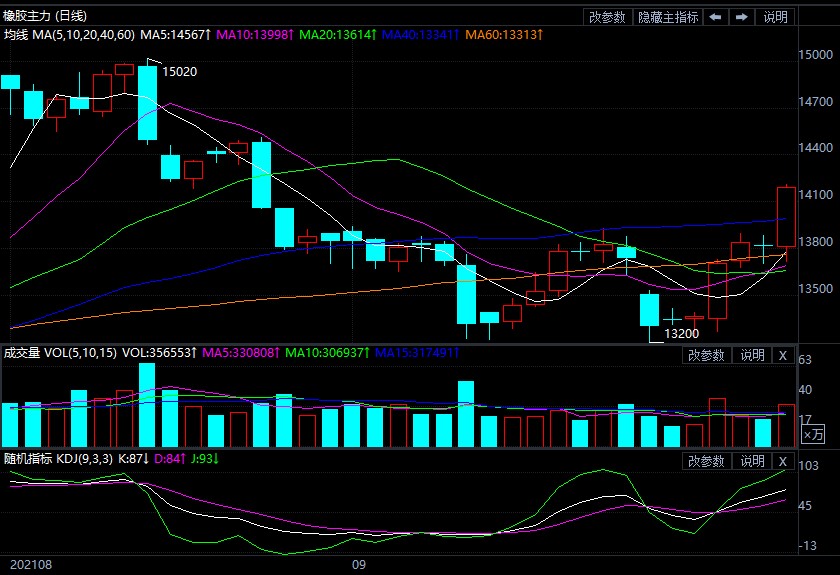This screenshot has width=840, height=575.
Task: Click the -13 KDJ axis label
Action: coord(808,546)
